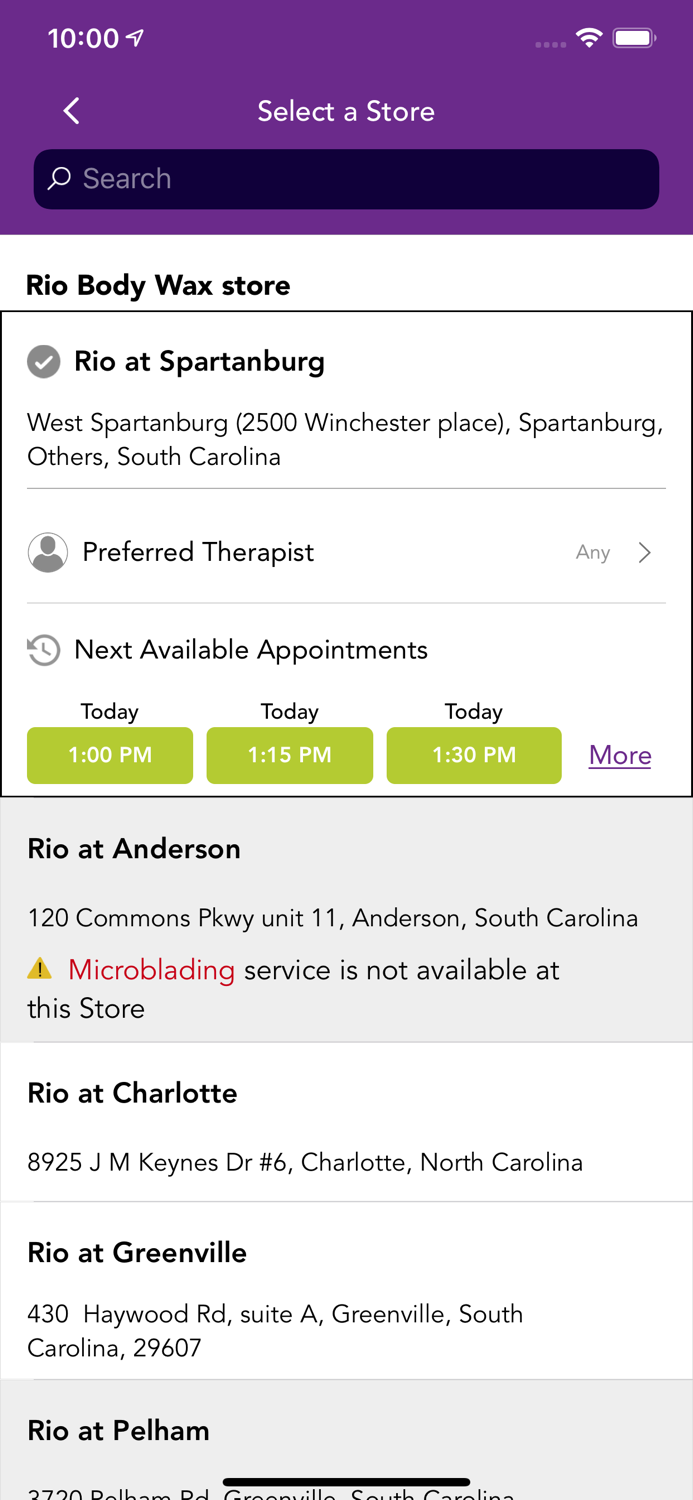693x1500 pixels.
Task: Choose Rio at Anderson as your store
Action: click(134, 849)
